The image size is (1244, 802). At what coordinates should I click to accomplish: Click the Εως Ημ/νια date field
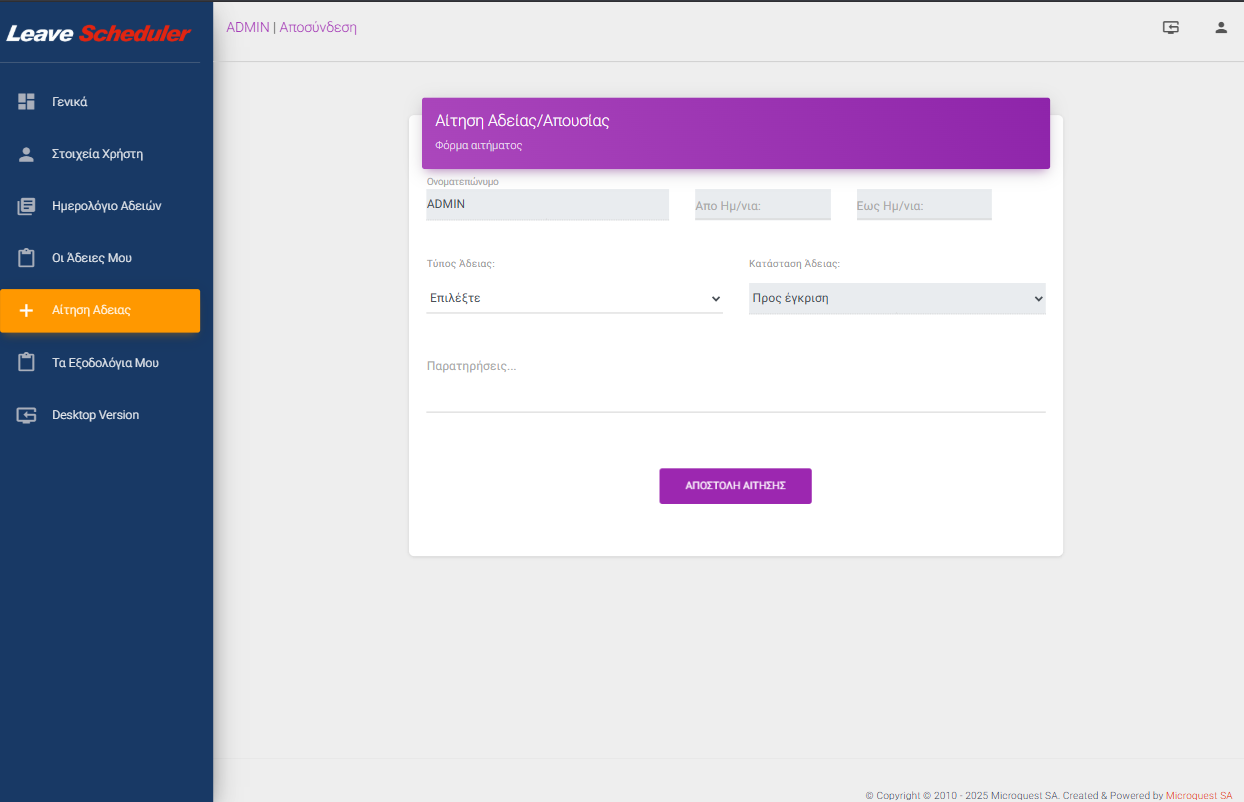(x=923, y=205)
